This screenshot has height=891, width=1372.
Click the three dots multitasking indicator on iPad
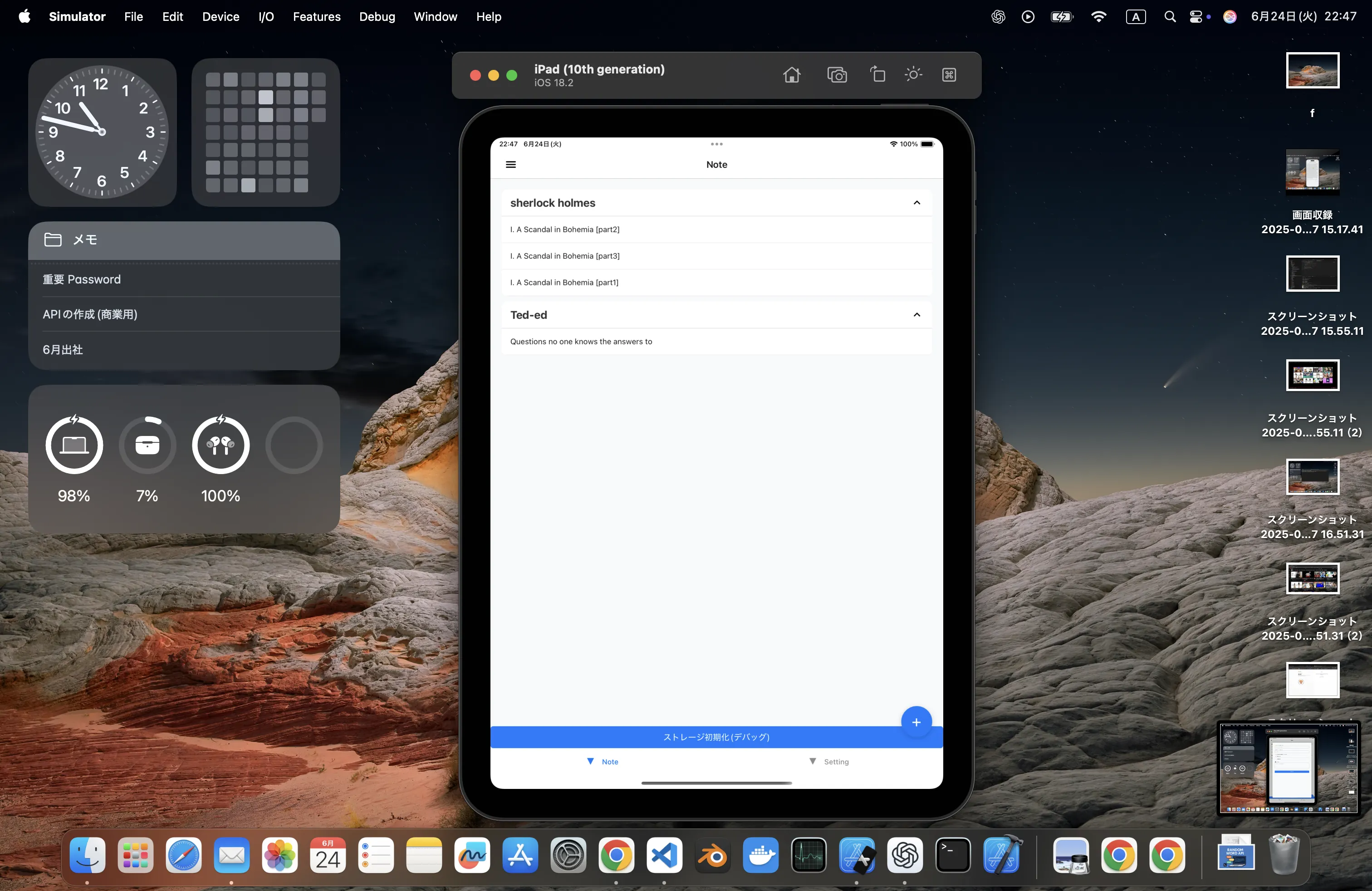pyautogui.click(x=716, y=144)
